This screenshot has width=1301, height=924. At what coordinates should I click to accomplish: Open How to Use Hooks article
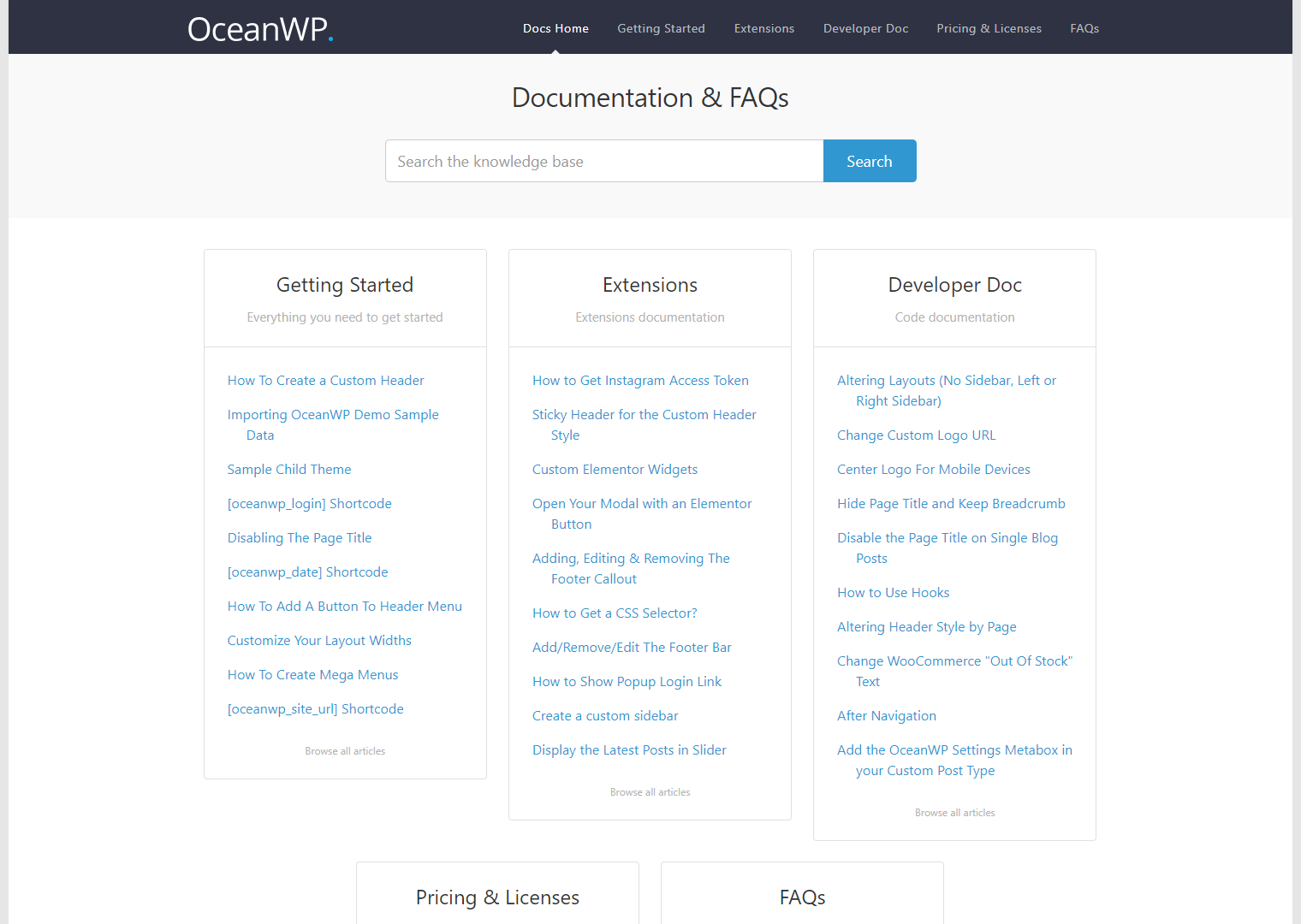coord(893,593)
